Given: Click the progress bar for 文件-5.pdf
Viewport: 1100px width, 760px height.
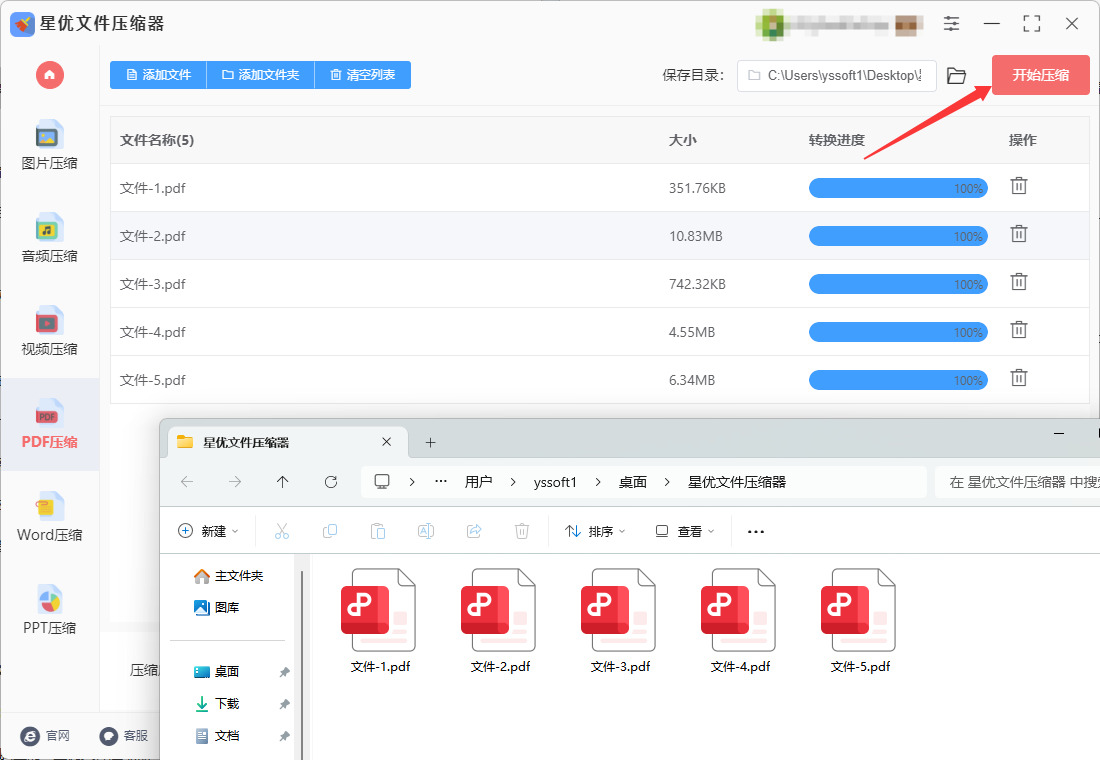Looking at the screenshot, I should tap(898, 380).
